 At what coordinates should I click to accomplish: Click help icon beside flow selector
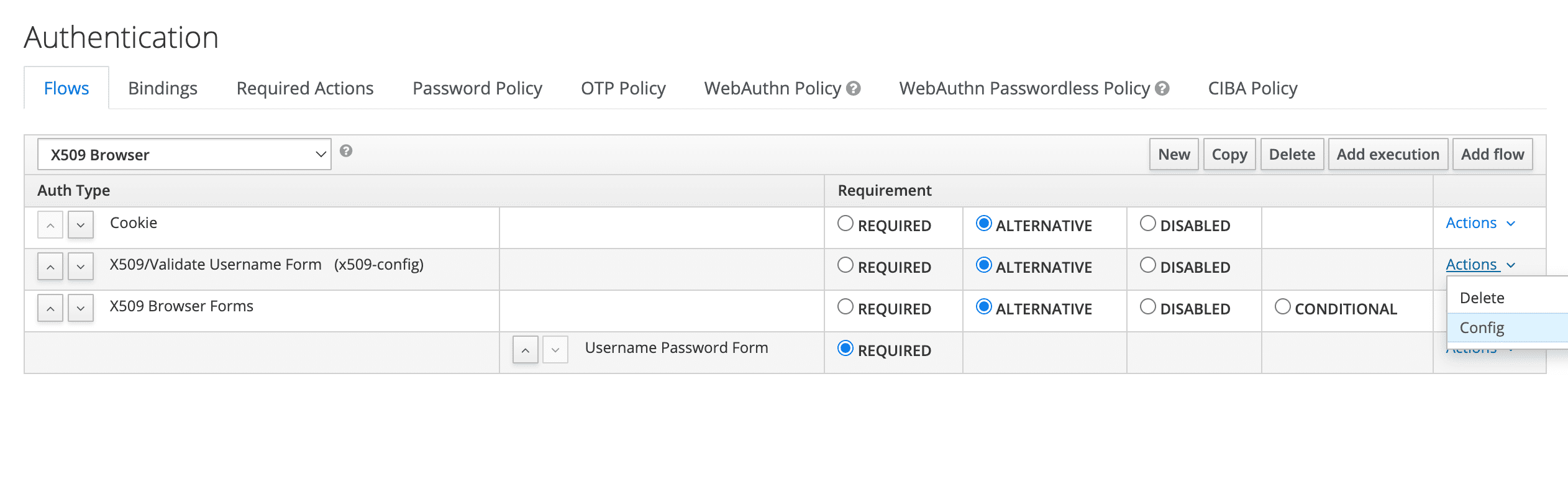[346, 151]
